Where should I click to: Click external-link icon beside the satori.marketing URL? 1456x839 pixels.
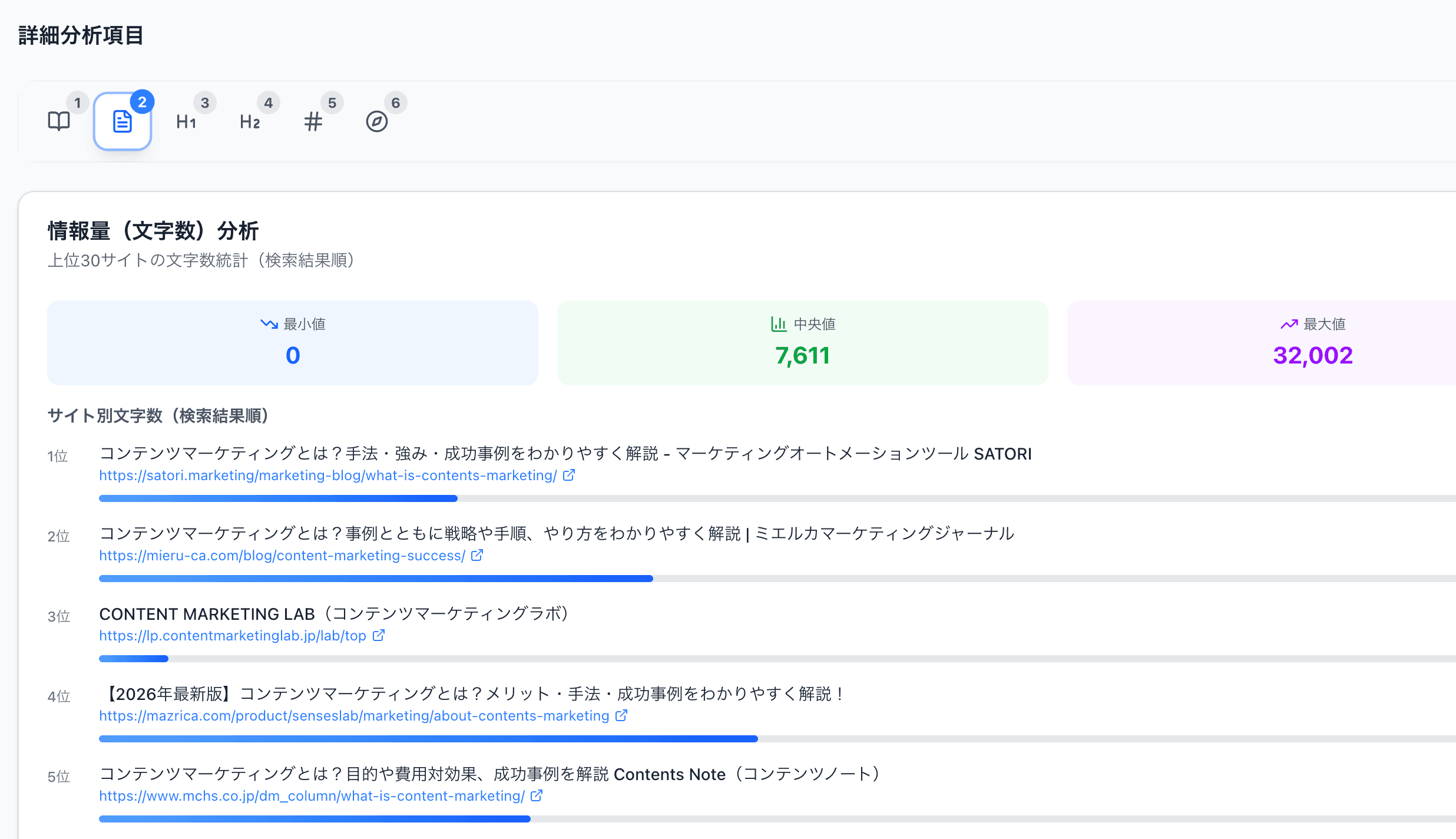pyautogui.click(x=569, y=475)
